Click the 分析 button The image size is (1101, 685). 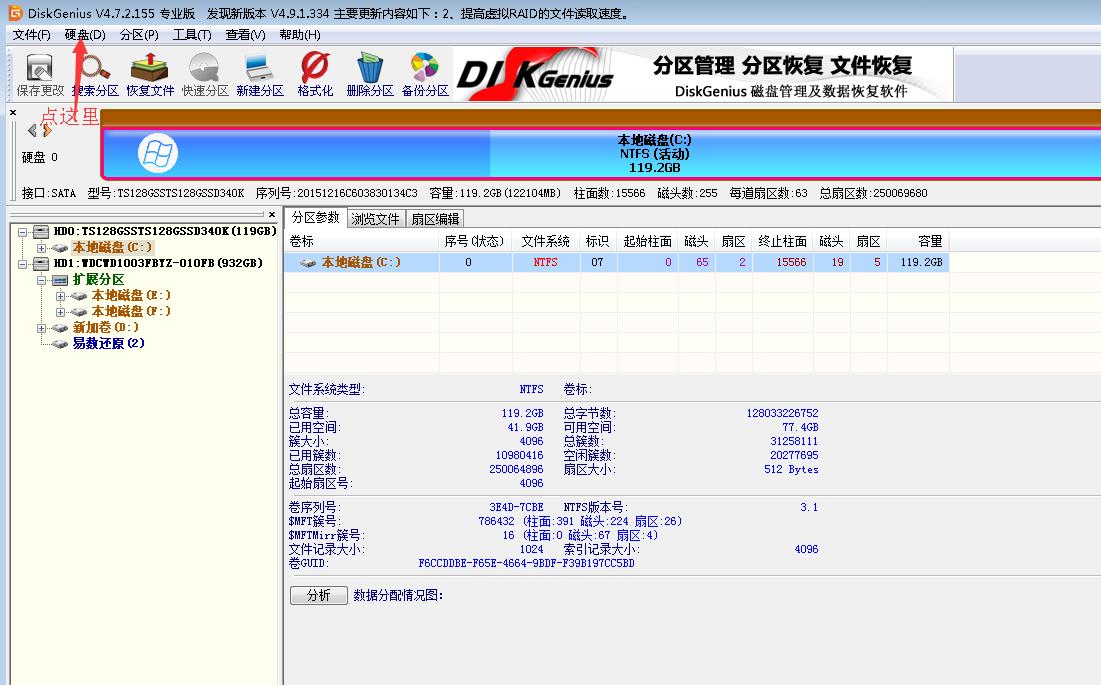click(318, 595)
